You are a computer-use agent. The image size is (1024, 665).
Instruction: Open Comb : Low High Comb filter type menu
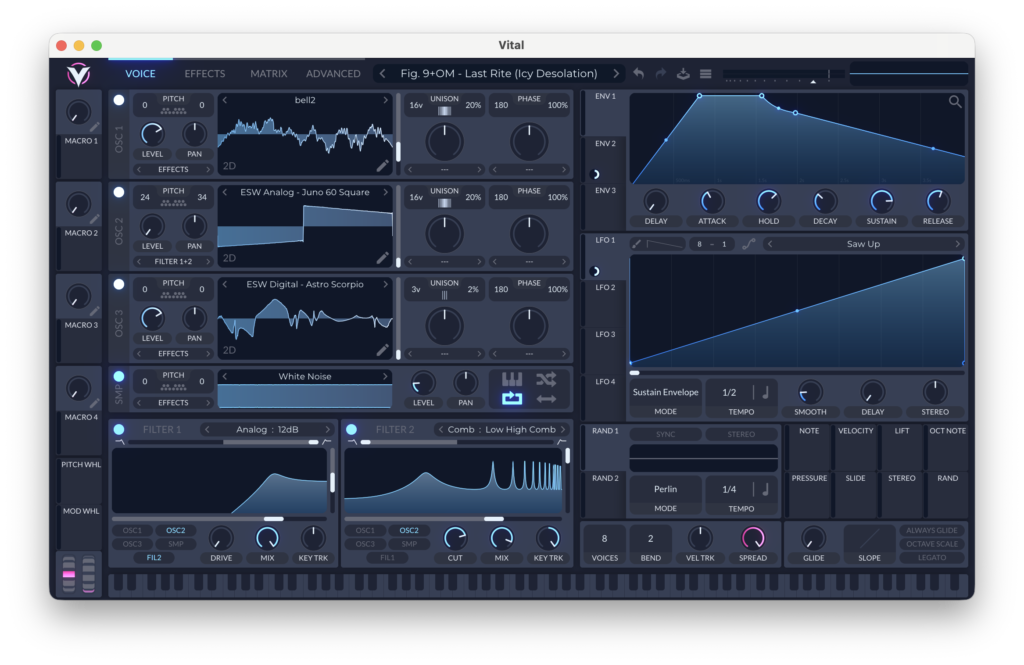pyautogui.click(x=501, y=430)
